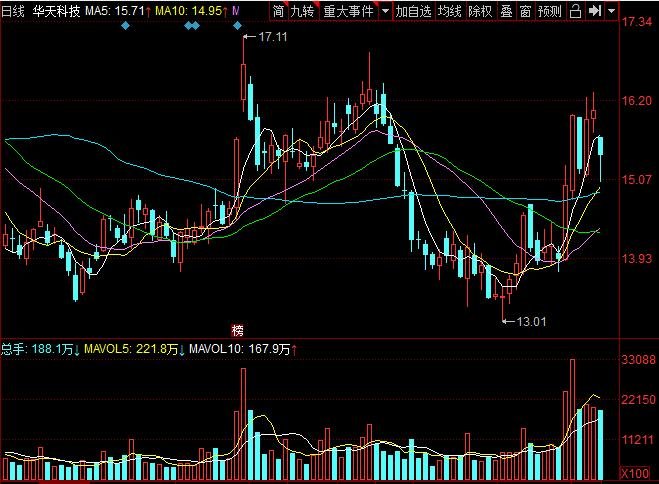Click the first blue diamond event marker

coord(124,24)
